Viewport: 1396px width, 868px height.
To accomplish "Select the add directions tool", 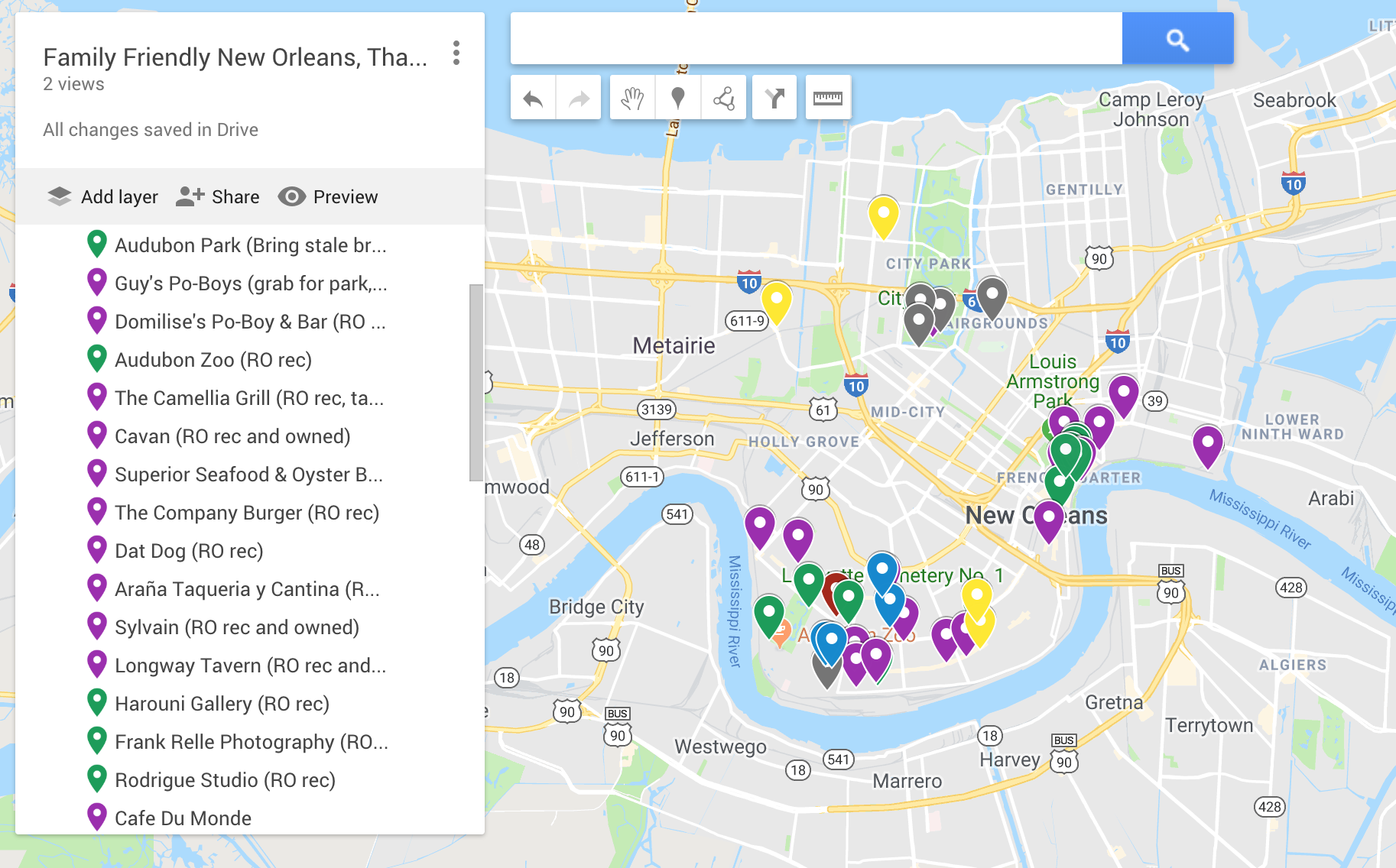I will pyautogui.click(x=774, y=98).
